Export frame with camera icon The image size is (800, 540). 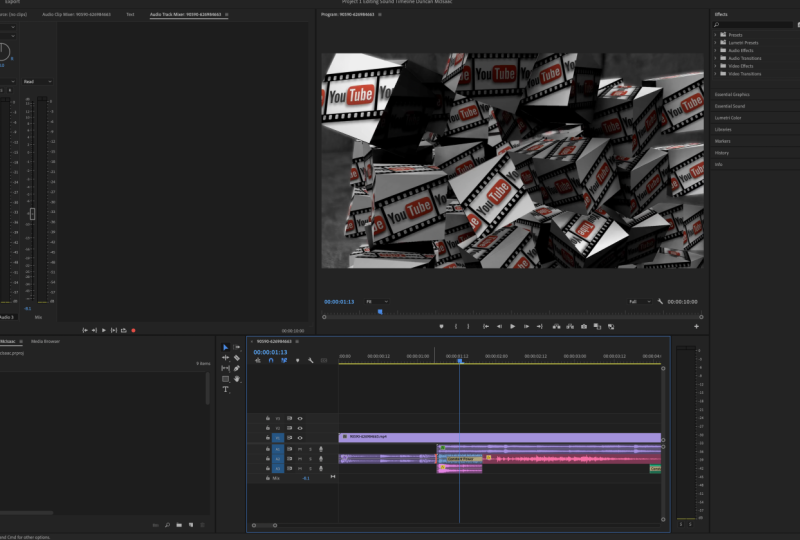584,327
